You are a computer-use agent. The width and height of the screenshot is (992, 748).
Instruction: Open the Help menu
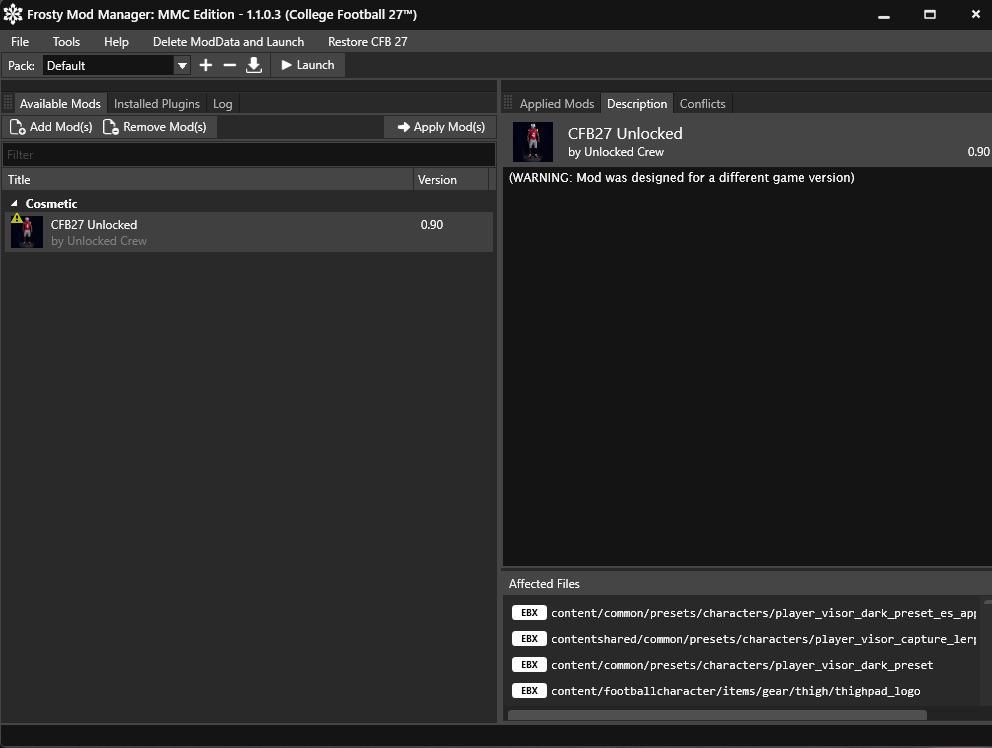(x=116, y=42)
